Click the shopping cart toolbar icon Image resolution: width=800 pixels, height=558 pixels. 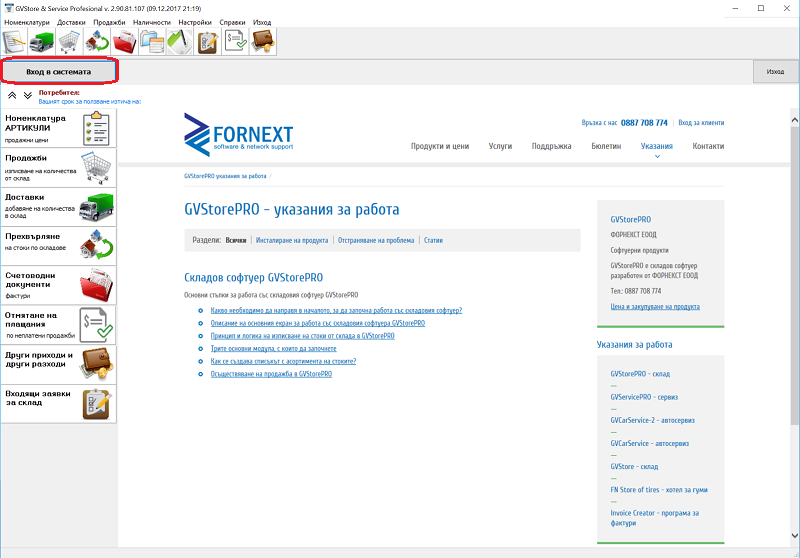[69, 41]
